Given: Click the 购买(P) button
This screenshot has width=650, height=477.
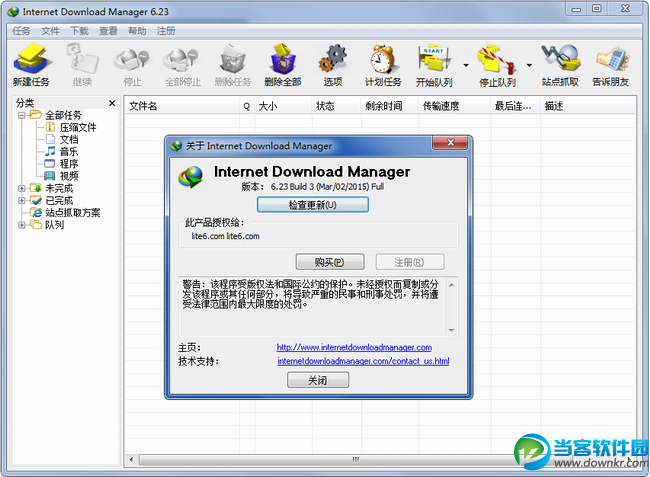Looking at the screenshot, I should tap(330, 262).
